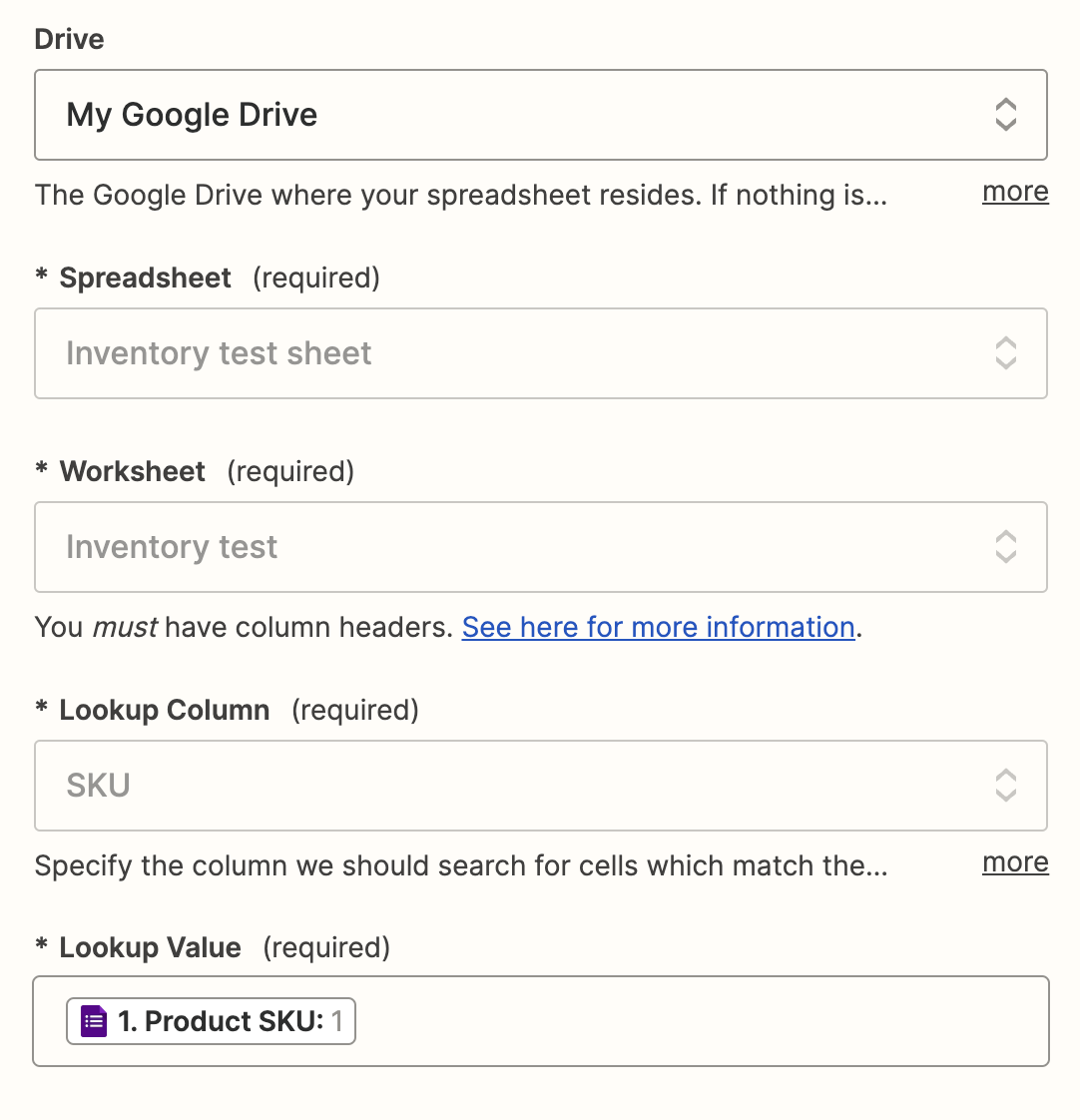Viewport: 1080px width, 1120px height.
Task: Click the Google Forms icon in the Lookup Value pill
Action: coord(94,1021)
